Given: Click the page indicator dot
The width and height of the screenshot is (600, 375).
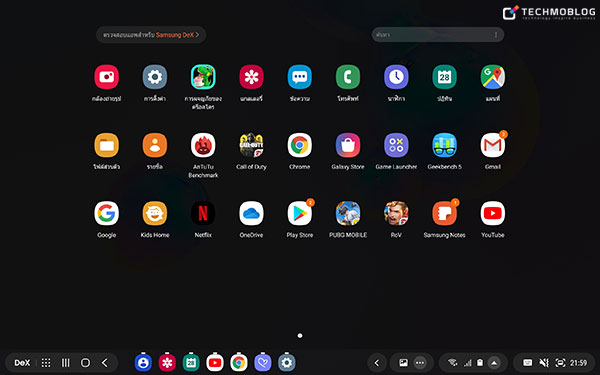Looking at the screenshot, I should tap(300, 336).
